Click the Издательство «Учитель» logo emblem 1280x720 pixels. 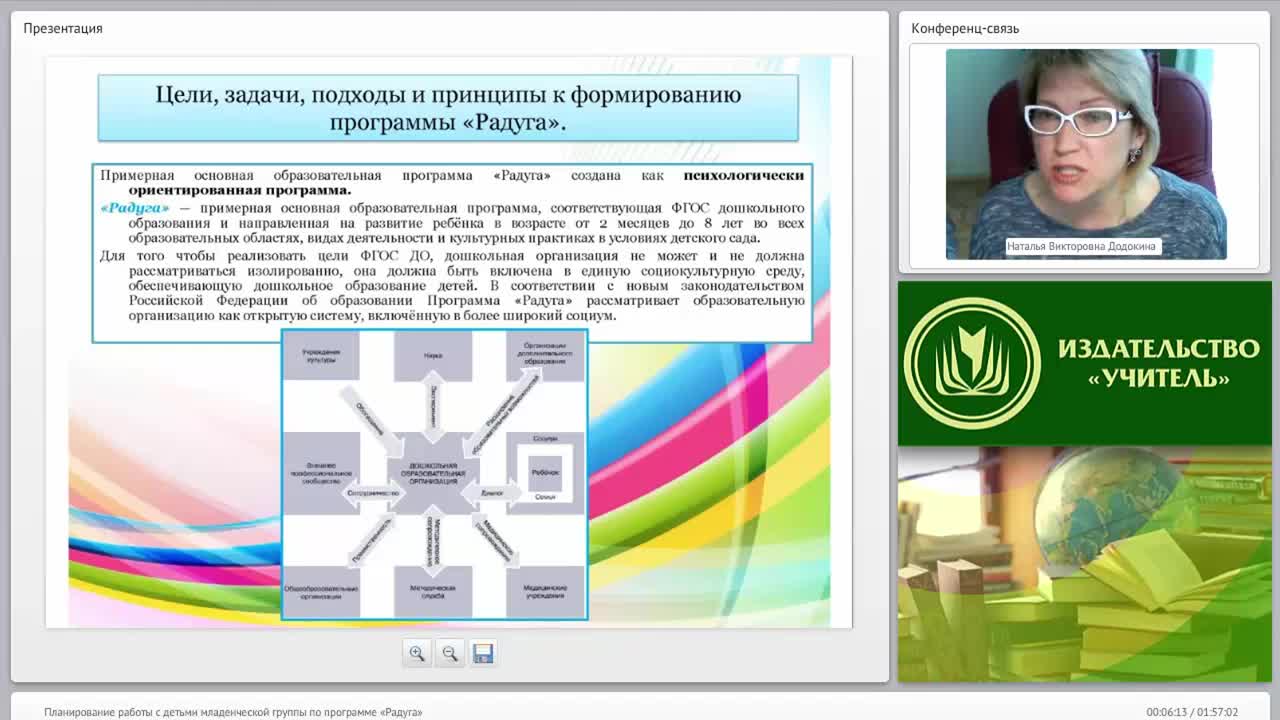pos(972,363)
